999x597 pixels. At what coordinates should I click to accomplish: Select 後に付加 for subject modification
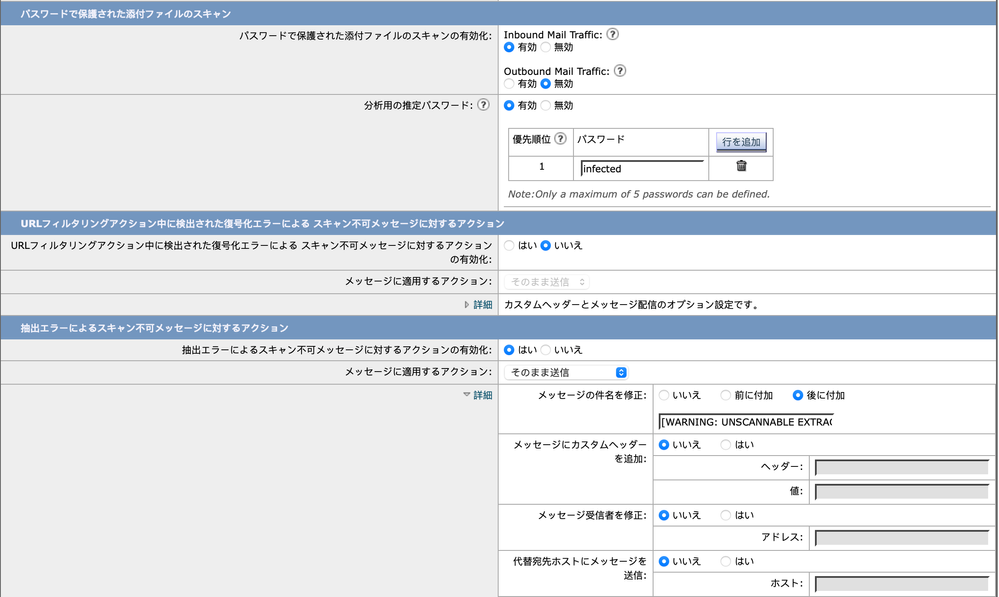coord(798,395)
